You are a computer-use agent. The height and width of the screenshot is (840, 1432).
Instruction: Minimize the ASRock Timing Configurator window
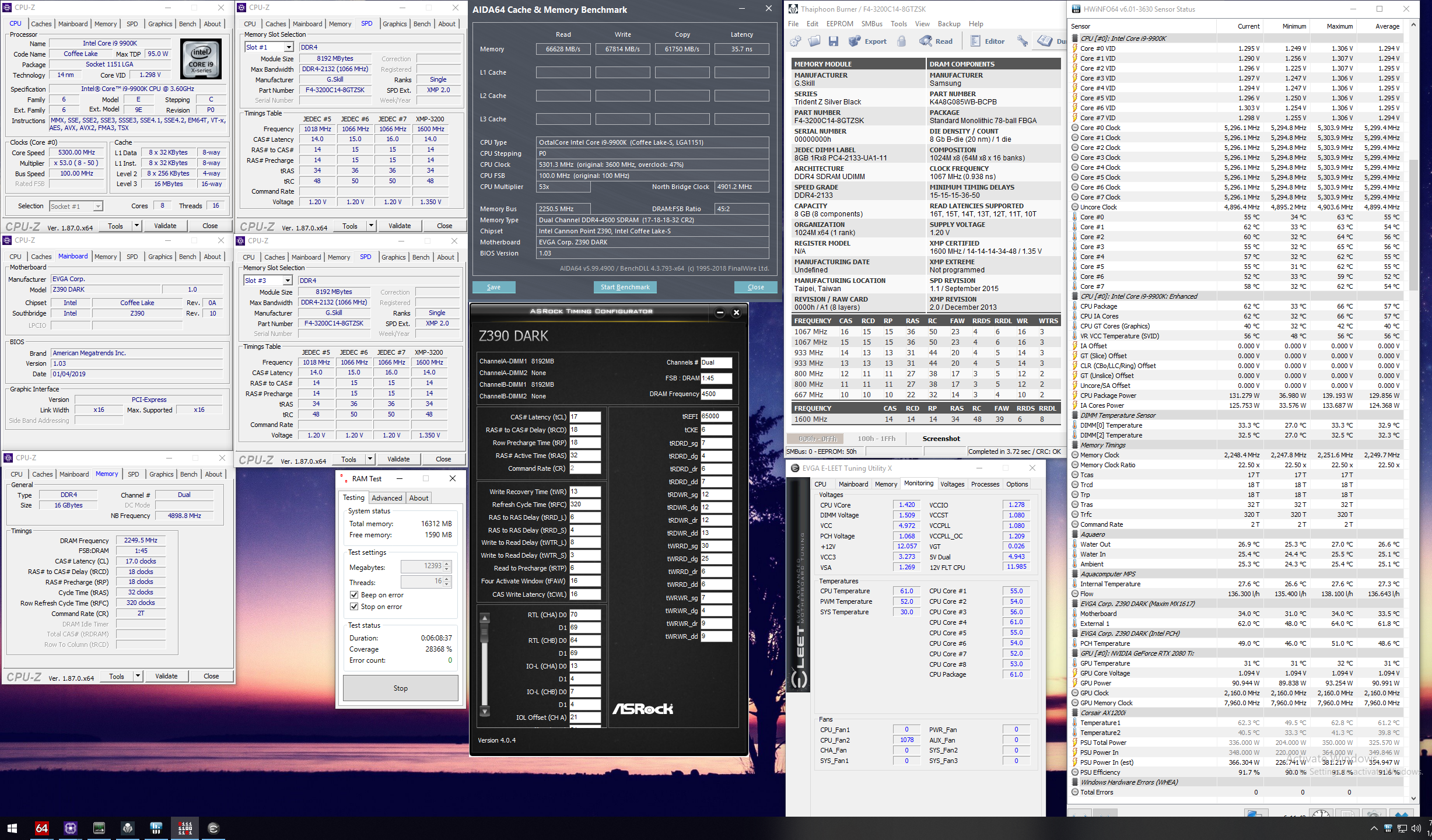(x=720, y=312)
